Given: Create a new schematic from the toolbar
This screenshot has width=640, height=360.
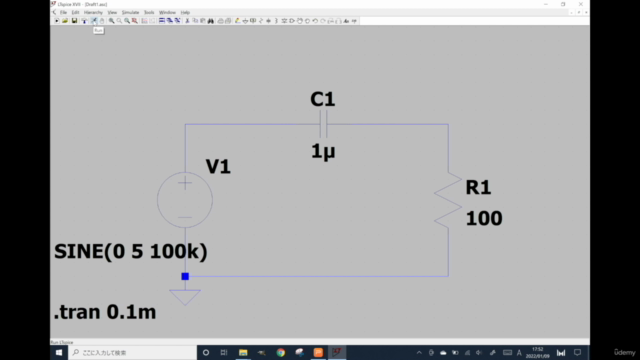Looking at the screenshot, I should (57, 21).
